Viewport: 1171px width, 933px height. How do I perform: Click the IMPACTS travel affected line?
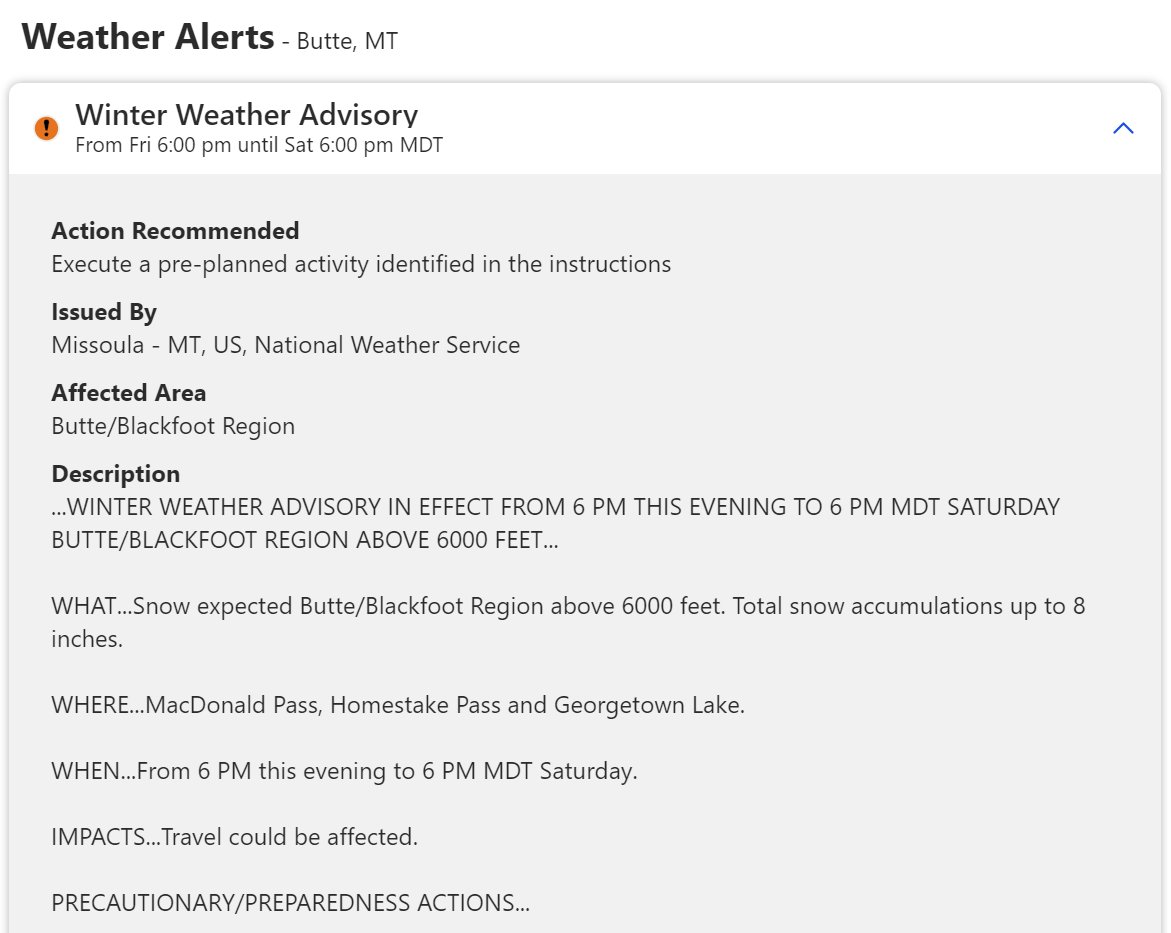click(234, 837)
